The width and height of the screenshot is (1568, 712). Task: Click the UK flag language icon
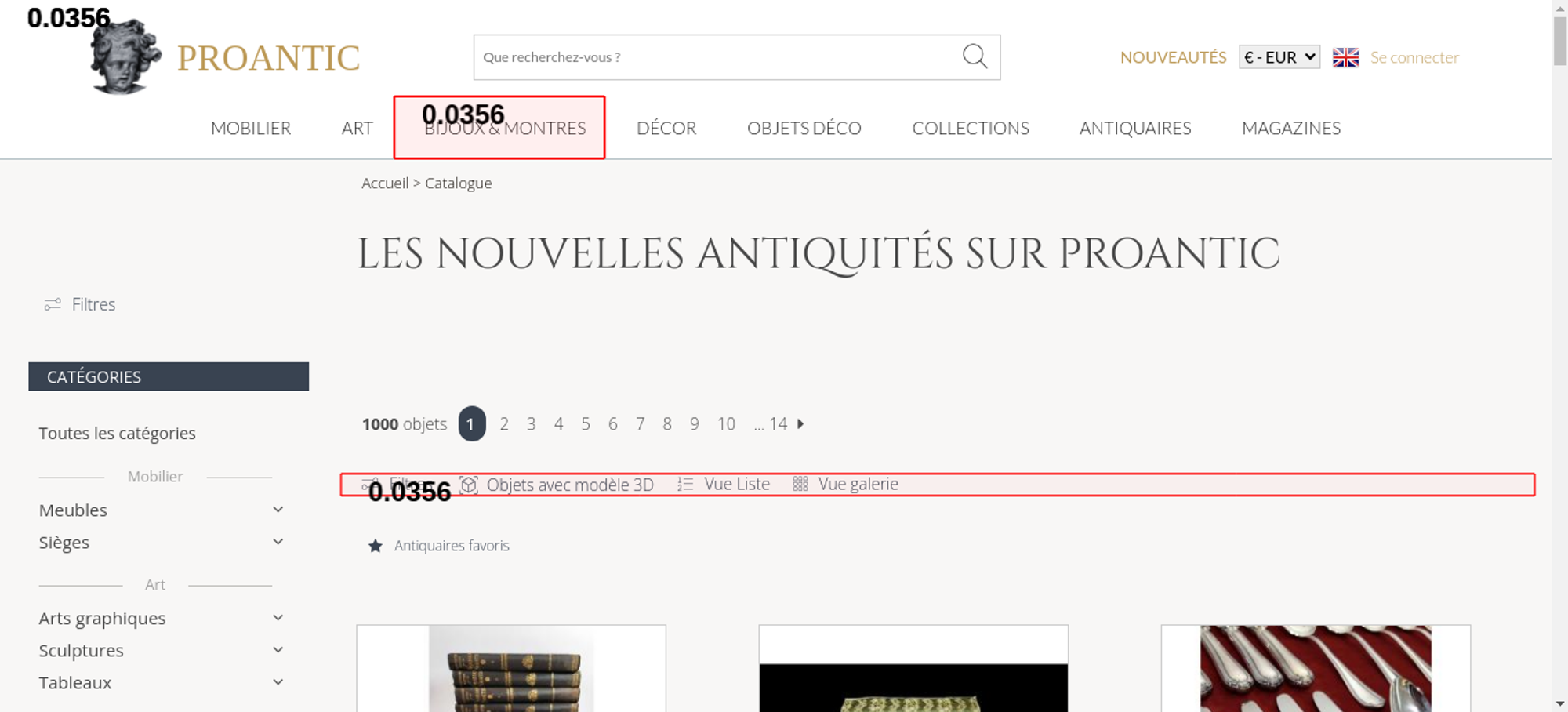pos(1345,57)
